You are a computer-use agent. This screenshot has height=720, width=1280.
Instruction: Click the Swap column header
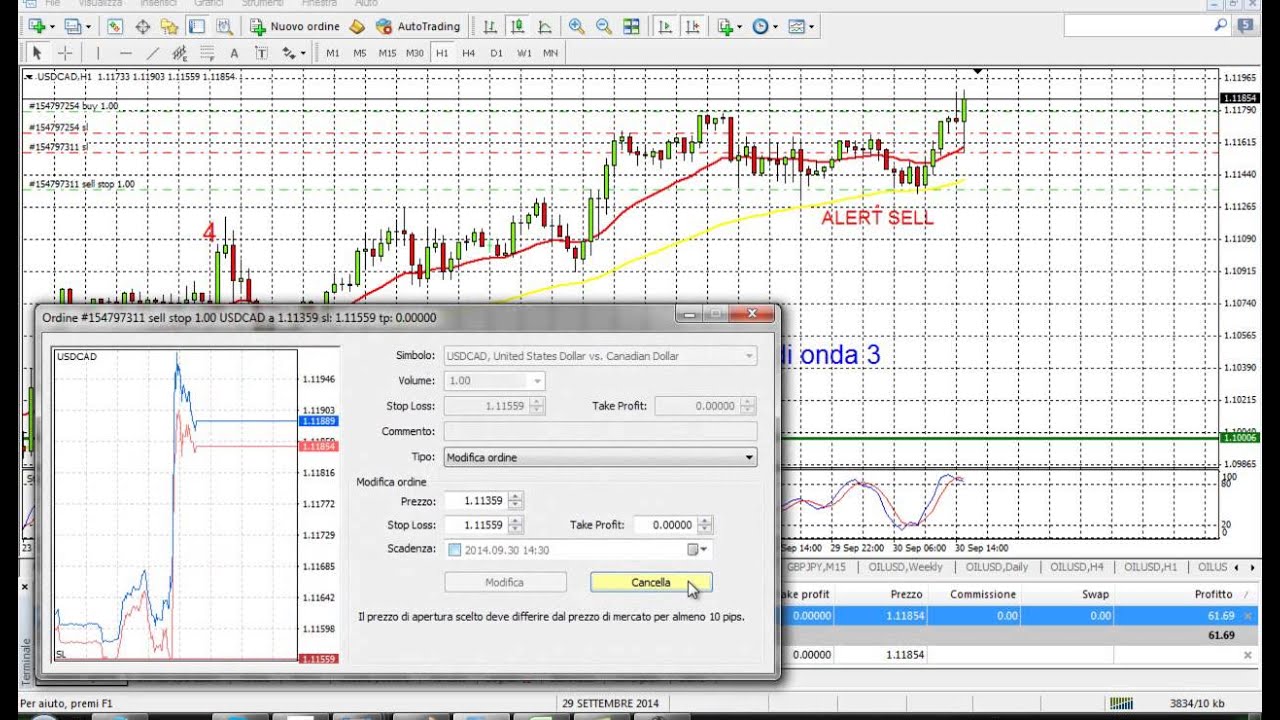point(1068,594)
